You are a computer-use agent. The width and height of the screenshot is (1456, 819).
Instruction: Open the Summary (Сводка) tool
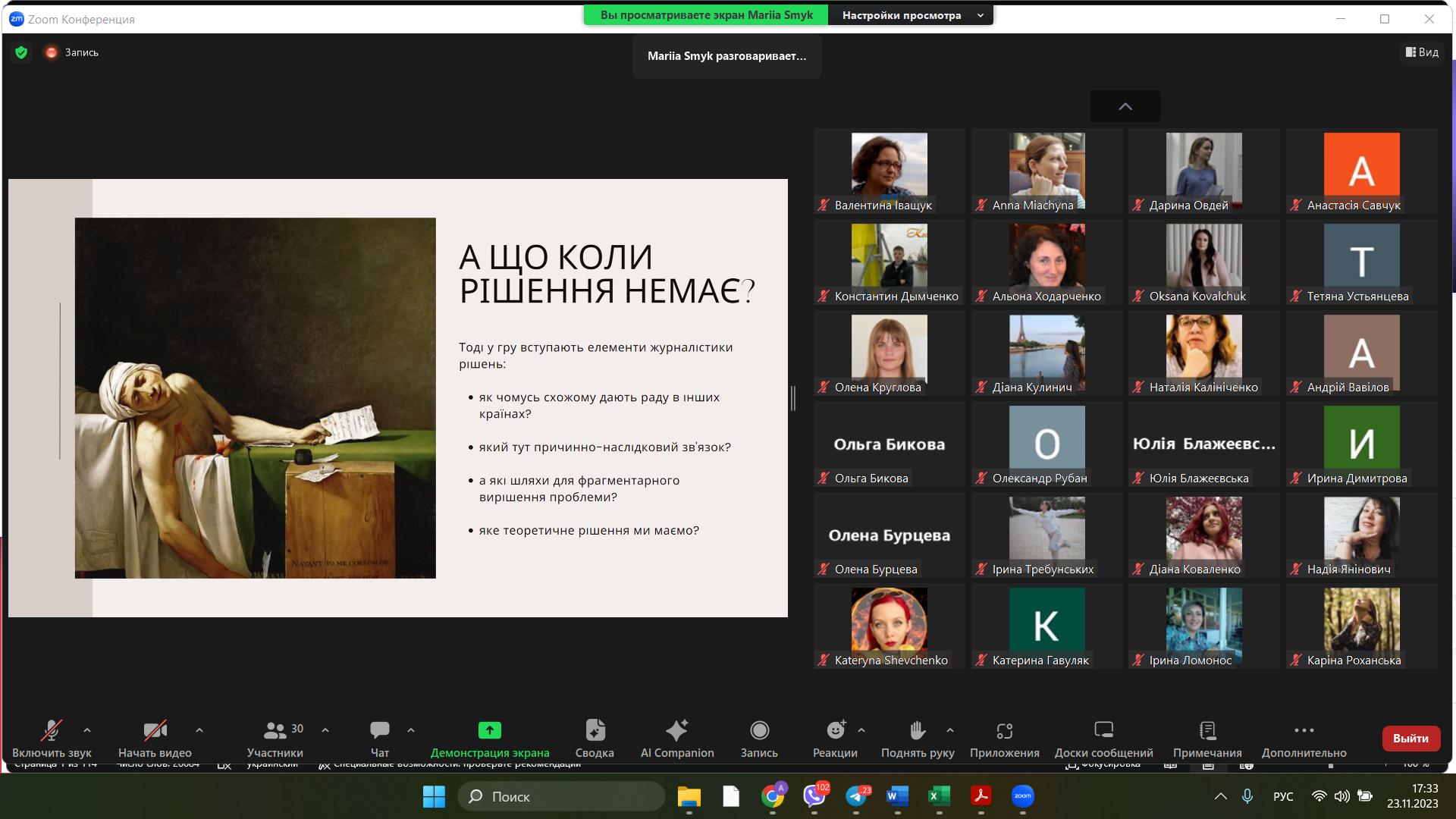coord(595,730)
